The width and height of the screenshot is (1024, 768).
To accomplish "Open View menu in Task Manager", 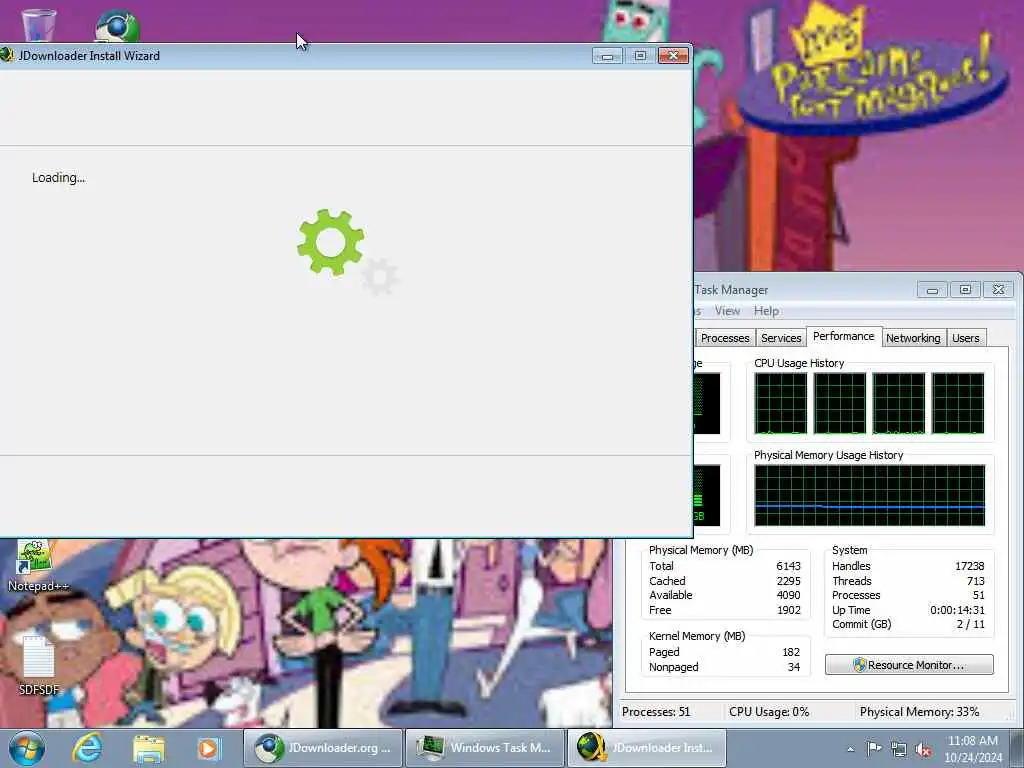I will [x=727, y=311].
